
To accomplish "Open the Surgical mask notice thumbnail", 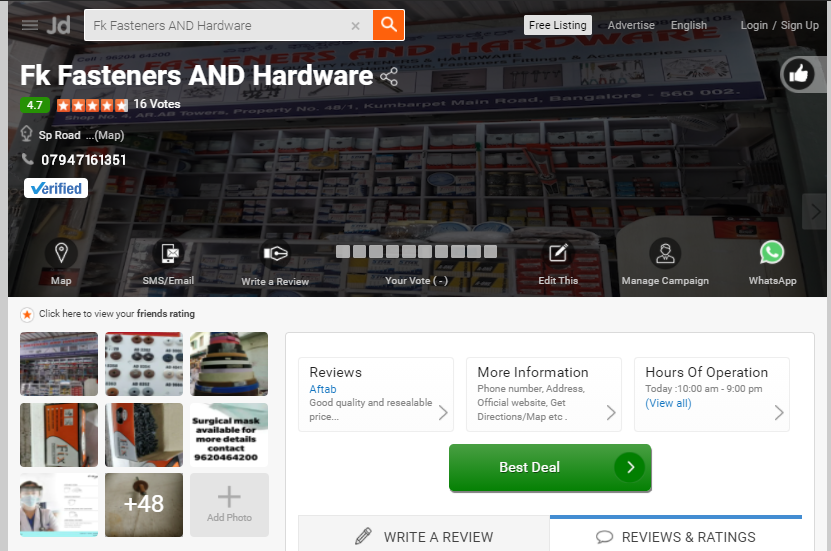I will point(229,435).
